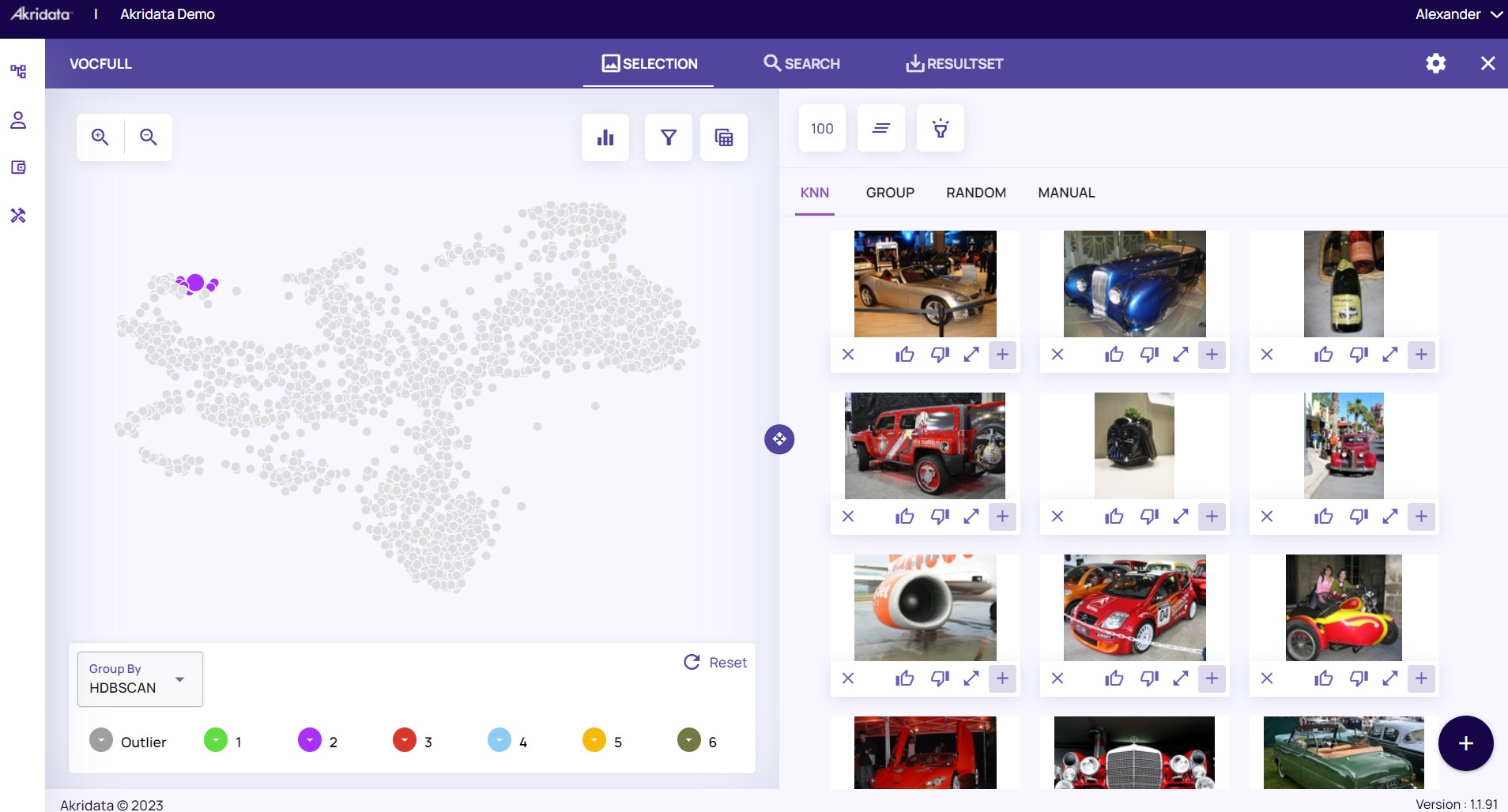Open the funnel filter tool
1508x812 pixels.
coord(669,137)
